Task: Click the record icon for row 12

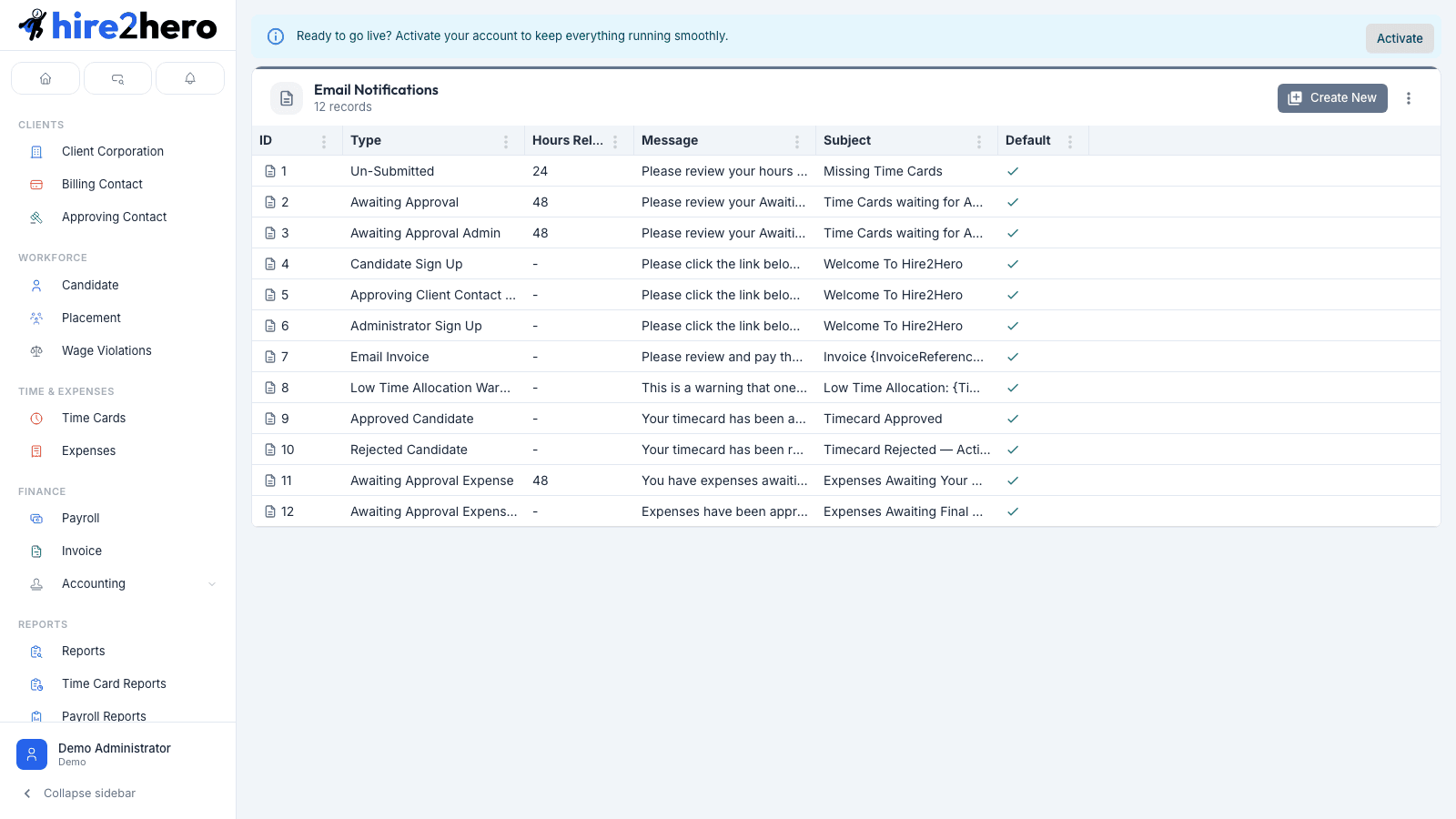Action: point(270,511)
